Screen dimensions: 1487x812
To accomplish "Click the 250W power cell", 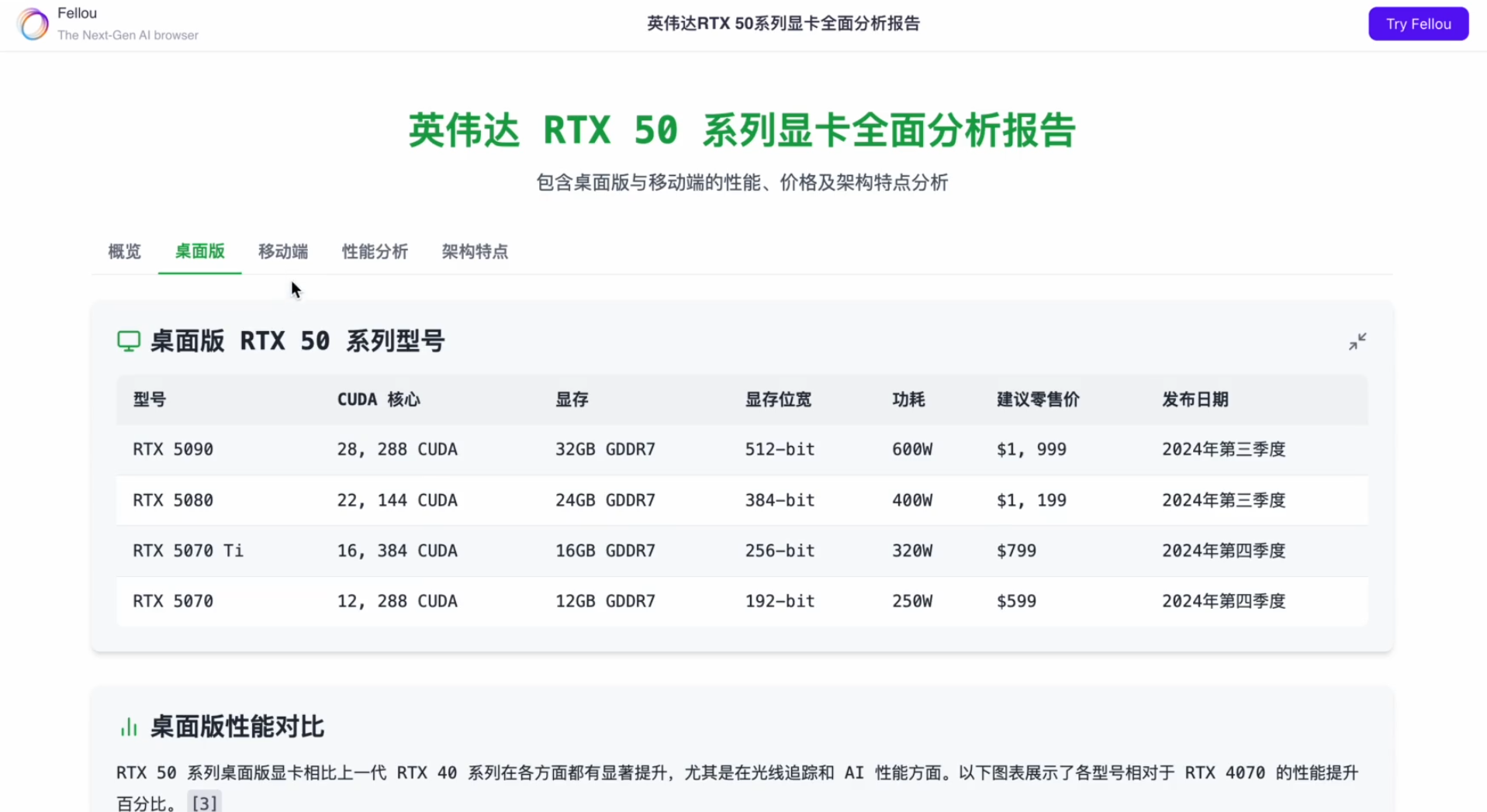I will (912, 601).
